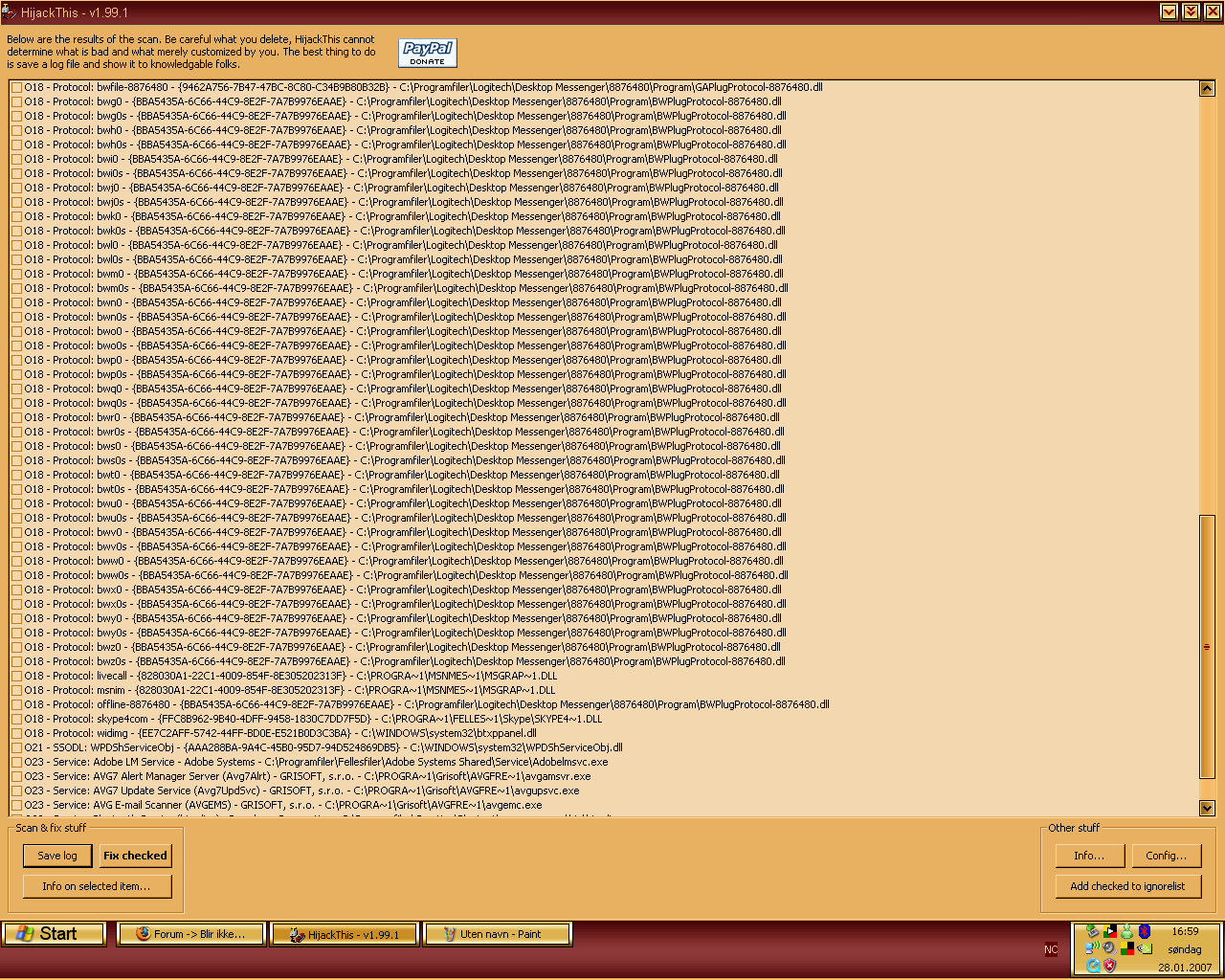Switch to the Forum -> Blir ikke... taskbar window
The width and height of the screenshot is (1225, 980).
pyautogui.click(x=190, y=934)
